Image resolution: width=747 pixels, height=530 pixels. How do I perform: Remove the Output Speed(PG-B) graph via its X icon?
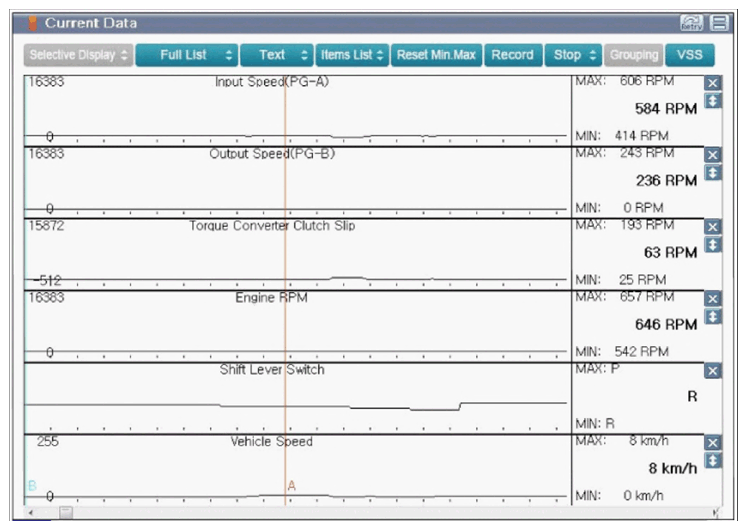pyautogui.click(x=712, y=155)
